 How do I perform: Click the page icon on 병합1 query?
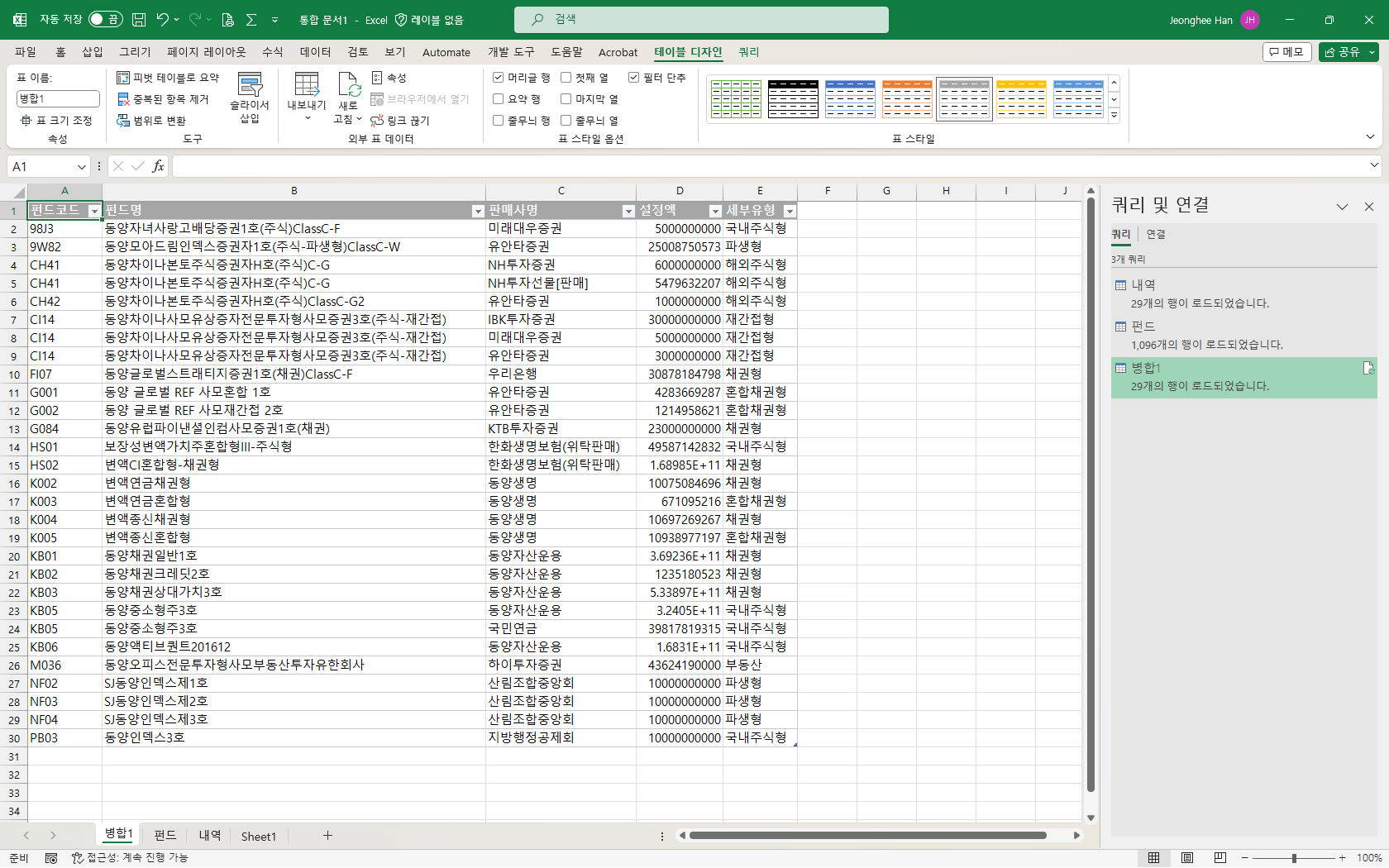[x=1368, y=368]
